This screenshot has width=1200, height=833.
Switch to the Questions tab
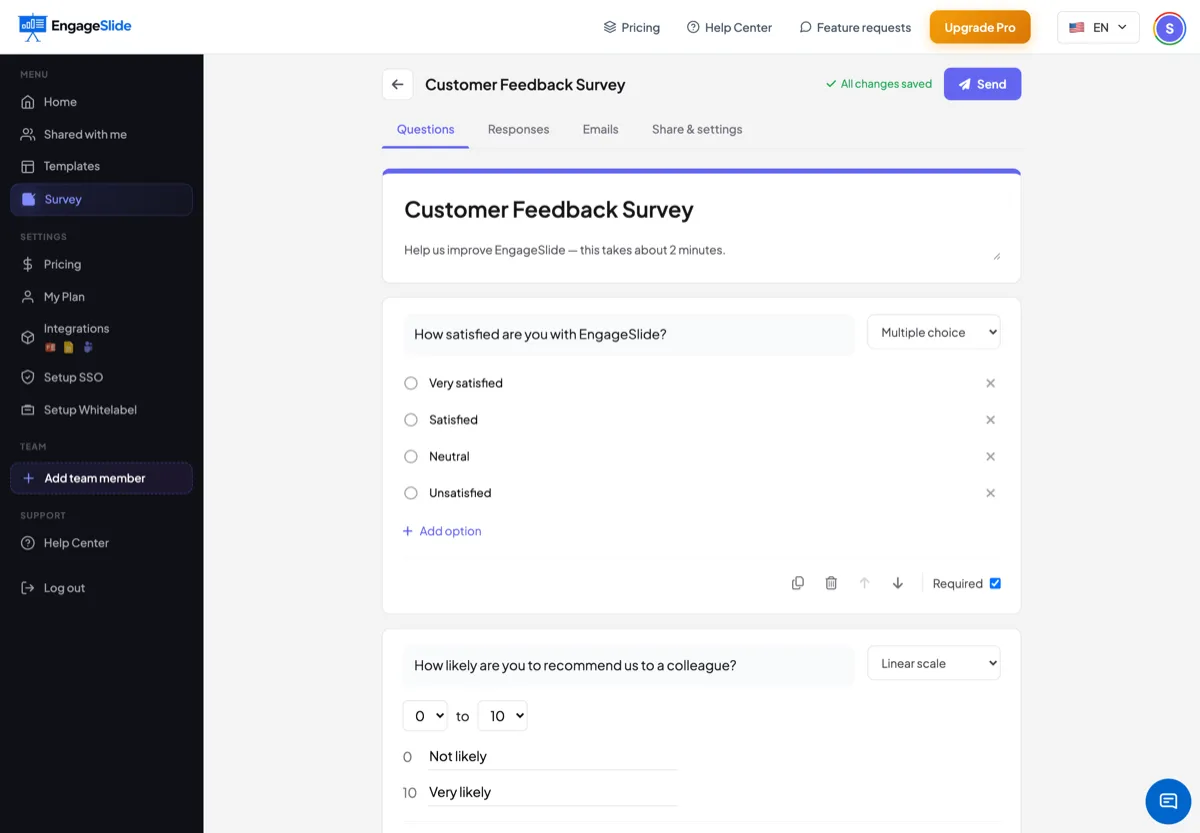point(425,129)
